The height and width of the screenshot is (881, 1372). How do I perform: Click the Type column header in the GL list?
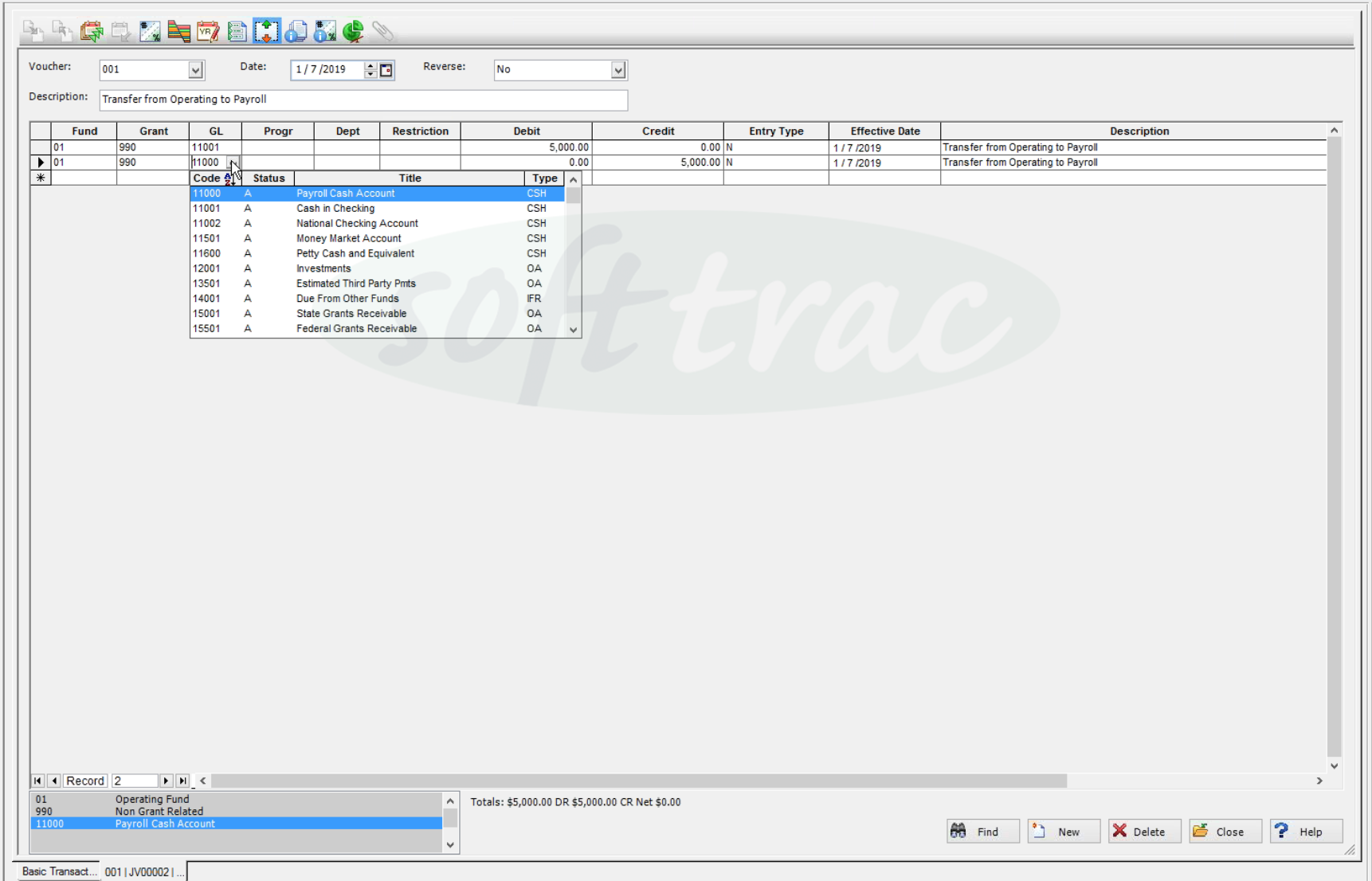coord(545,178)
